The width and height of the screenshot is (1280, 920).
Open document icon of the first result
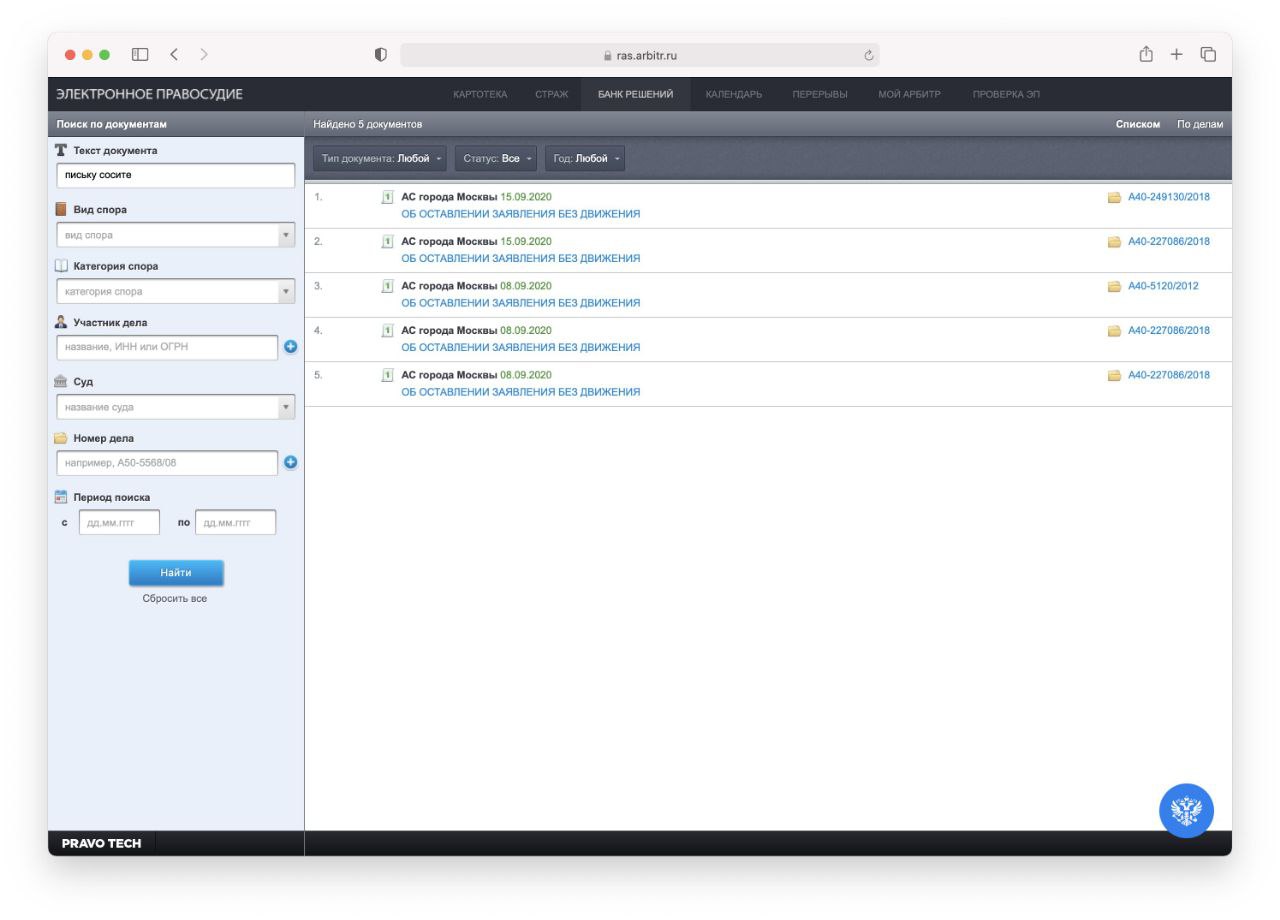coord(388,197)
